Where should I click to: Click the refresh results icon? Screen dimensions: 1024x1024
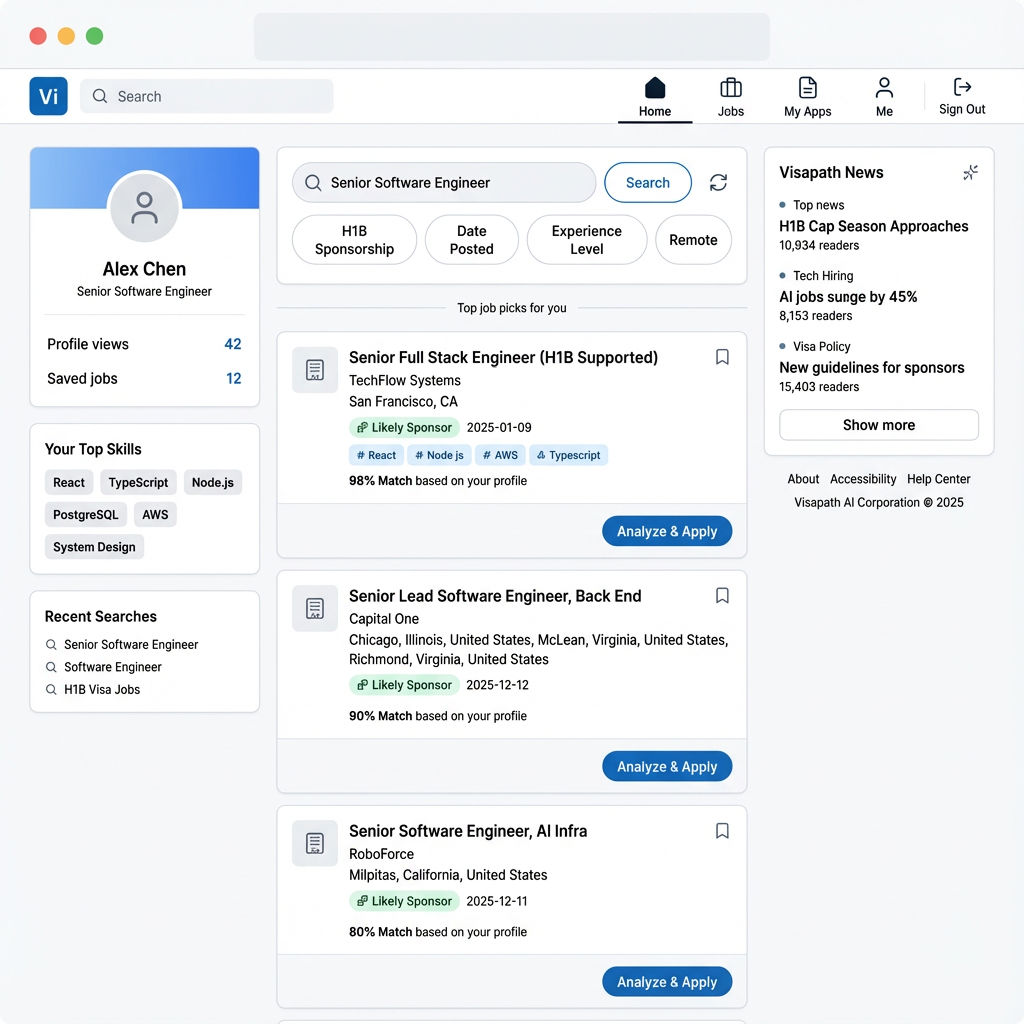point(718,183)
